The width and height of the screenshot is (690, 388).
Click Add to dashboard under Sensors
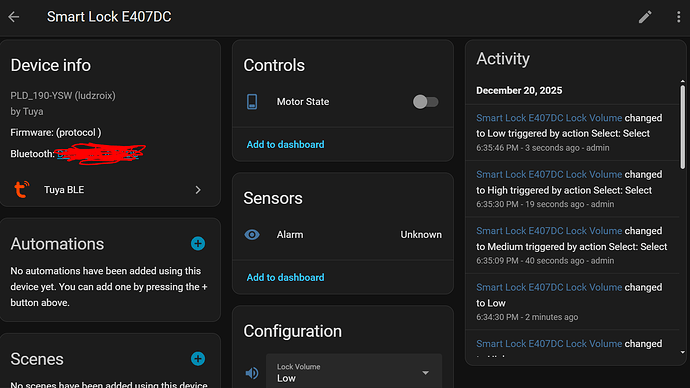(285, 277)
